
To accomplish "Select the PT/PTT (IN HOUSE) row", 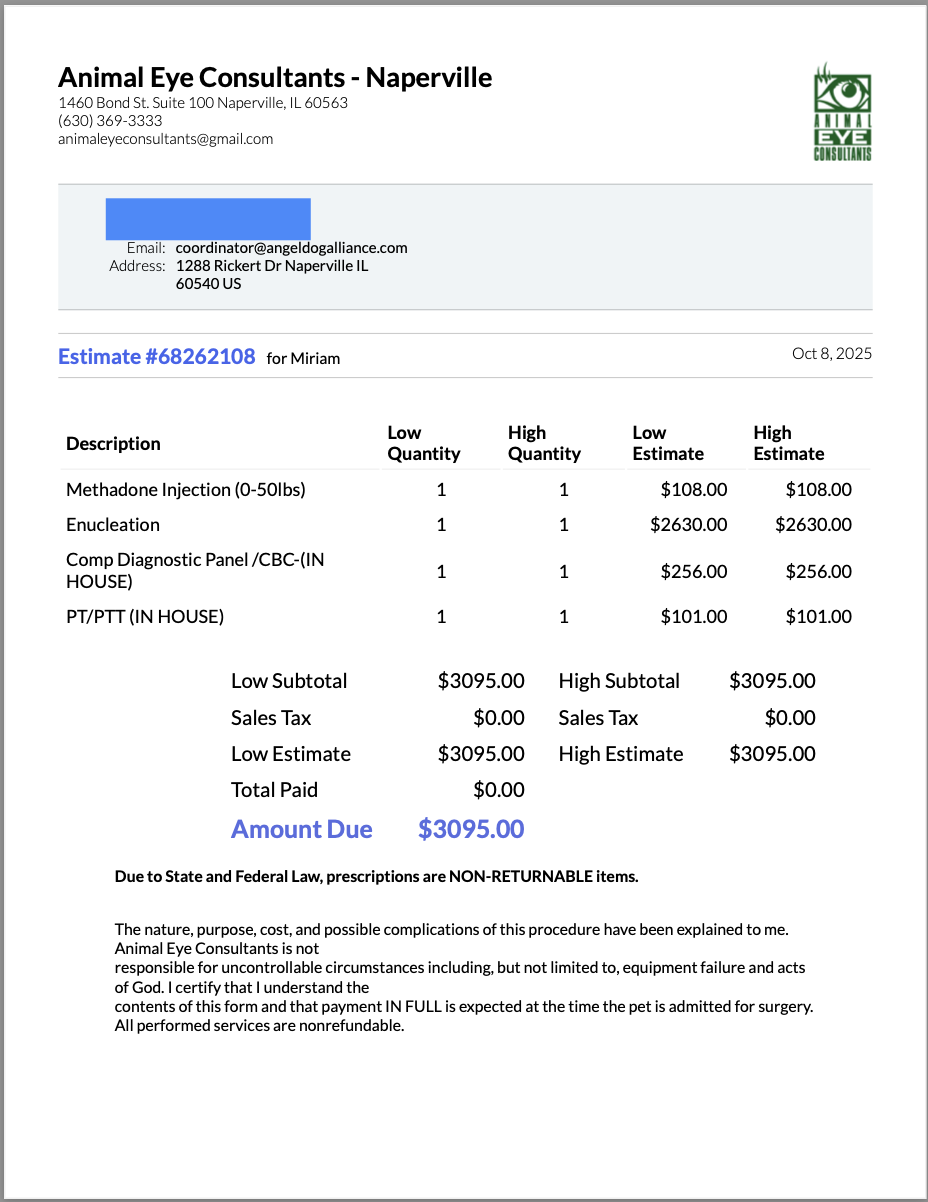I will [x=145, y=616].
